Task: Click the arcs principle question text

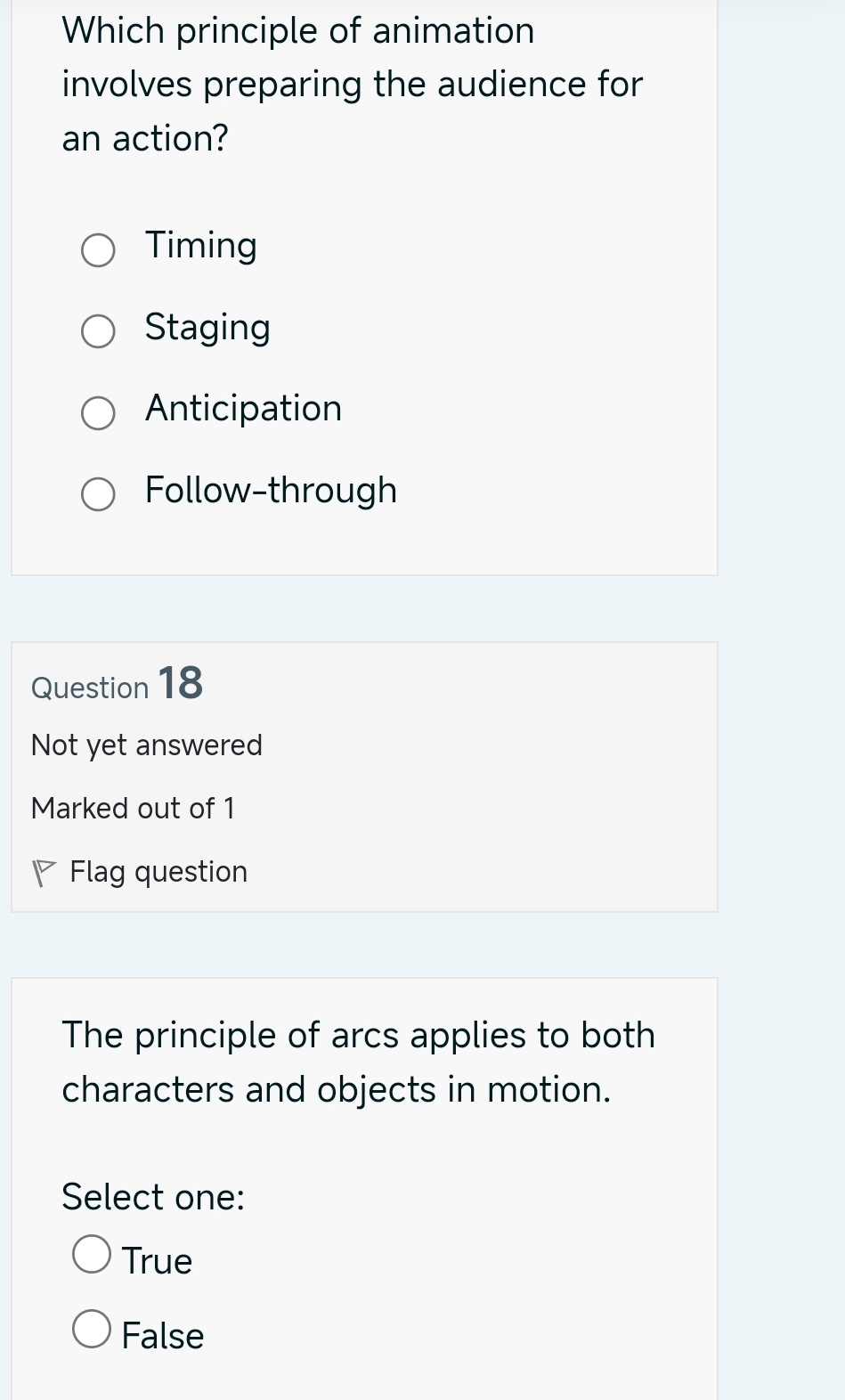Action: pyautogui.click(x=357, y=1061)
